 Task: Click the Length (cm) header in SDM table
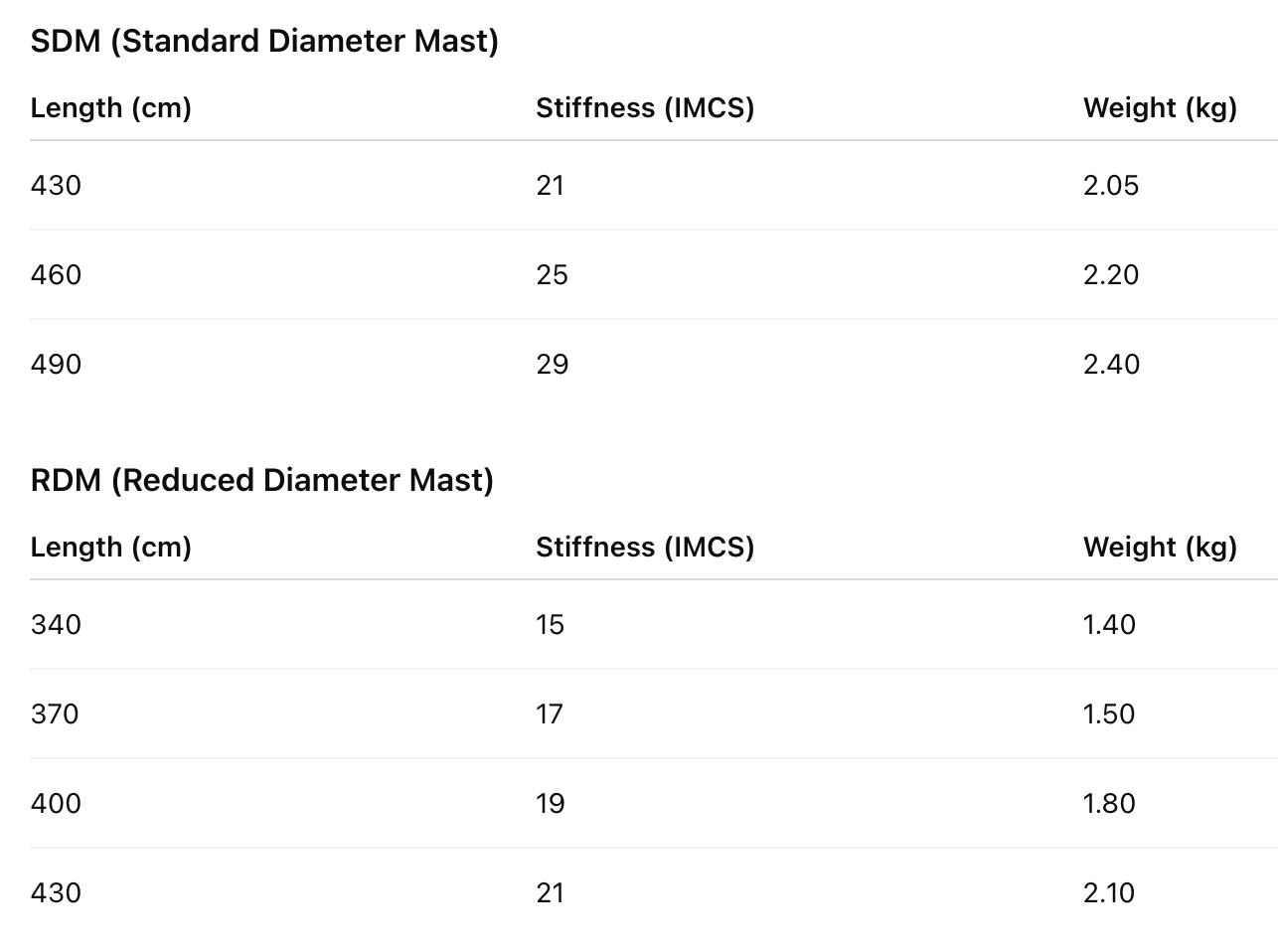point(110,107)
